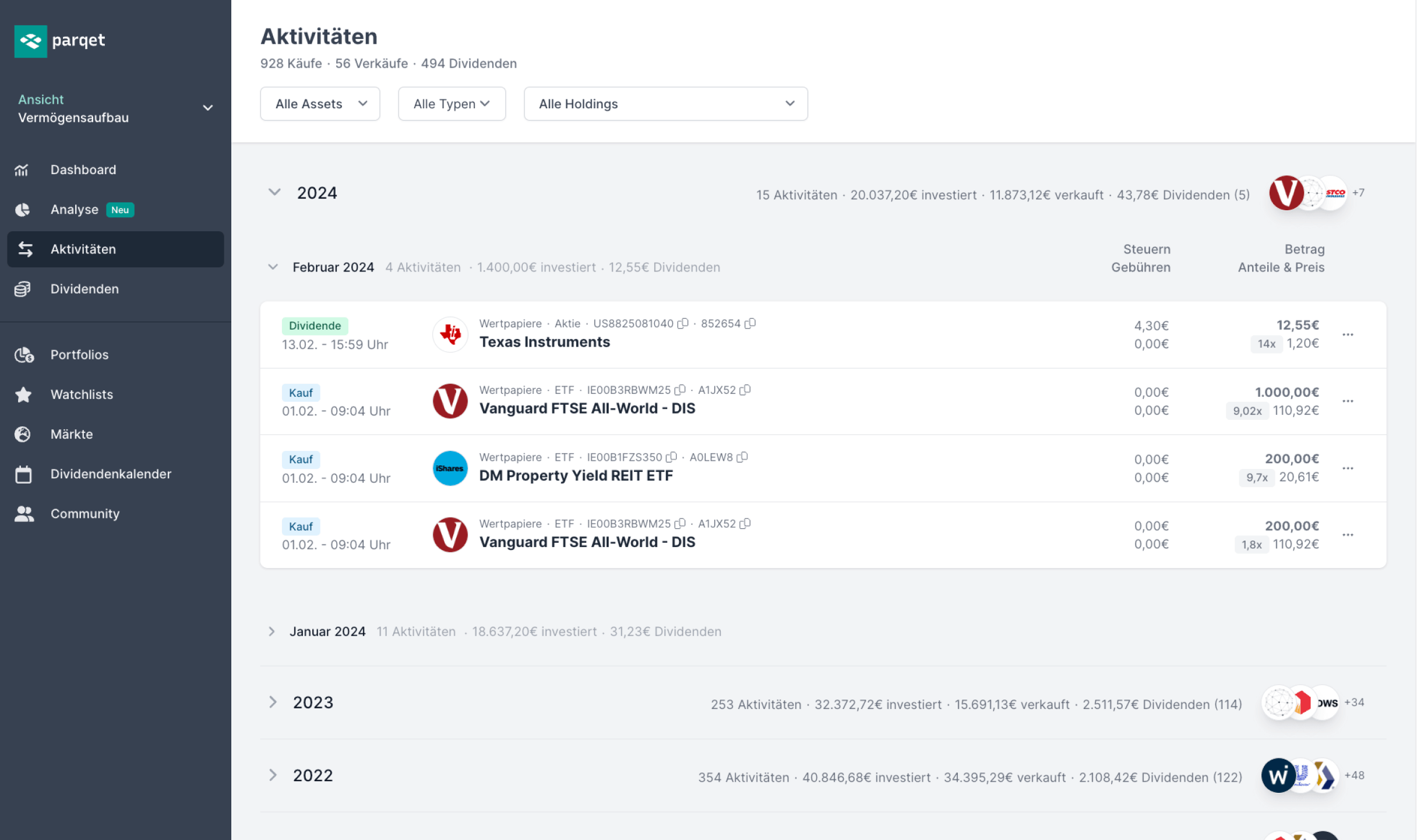The image size is (1417, 840).
Task: Collapse Februar 2024 activities
Action: click(x=273, y=267)
